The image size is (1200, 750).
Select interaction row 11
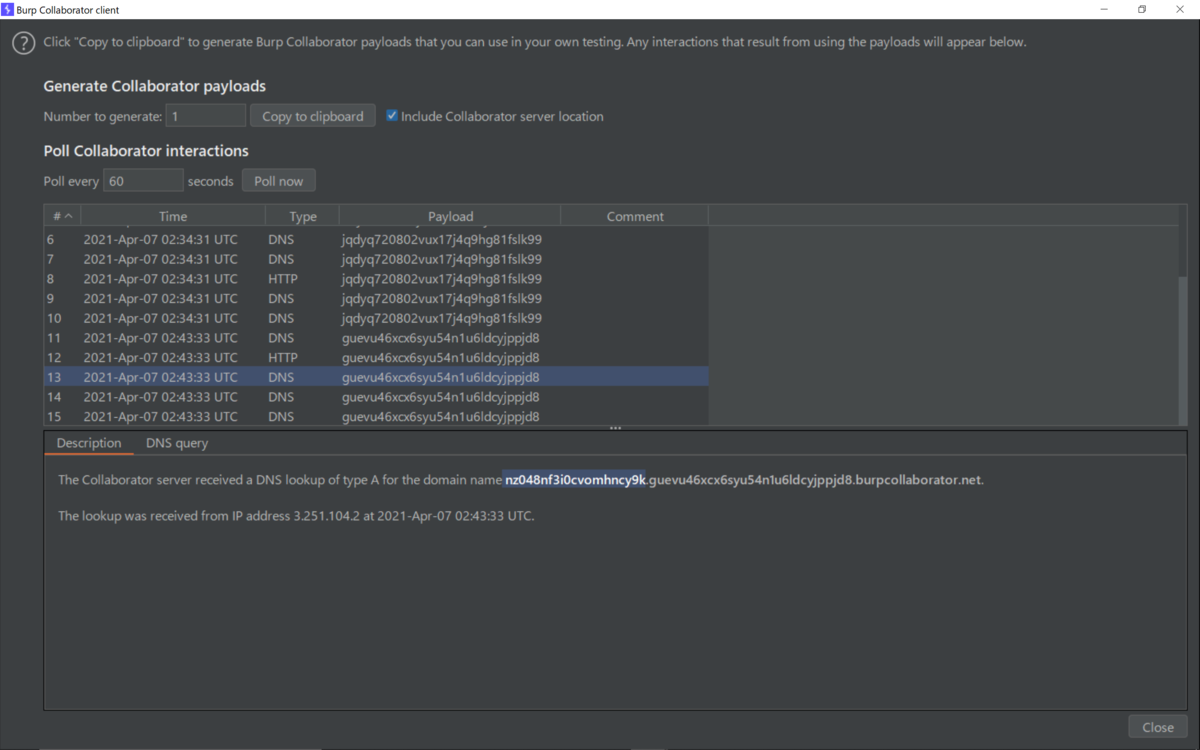[x=376, y=338]
